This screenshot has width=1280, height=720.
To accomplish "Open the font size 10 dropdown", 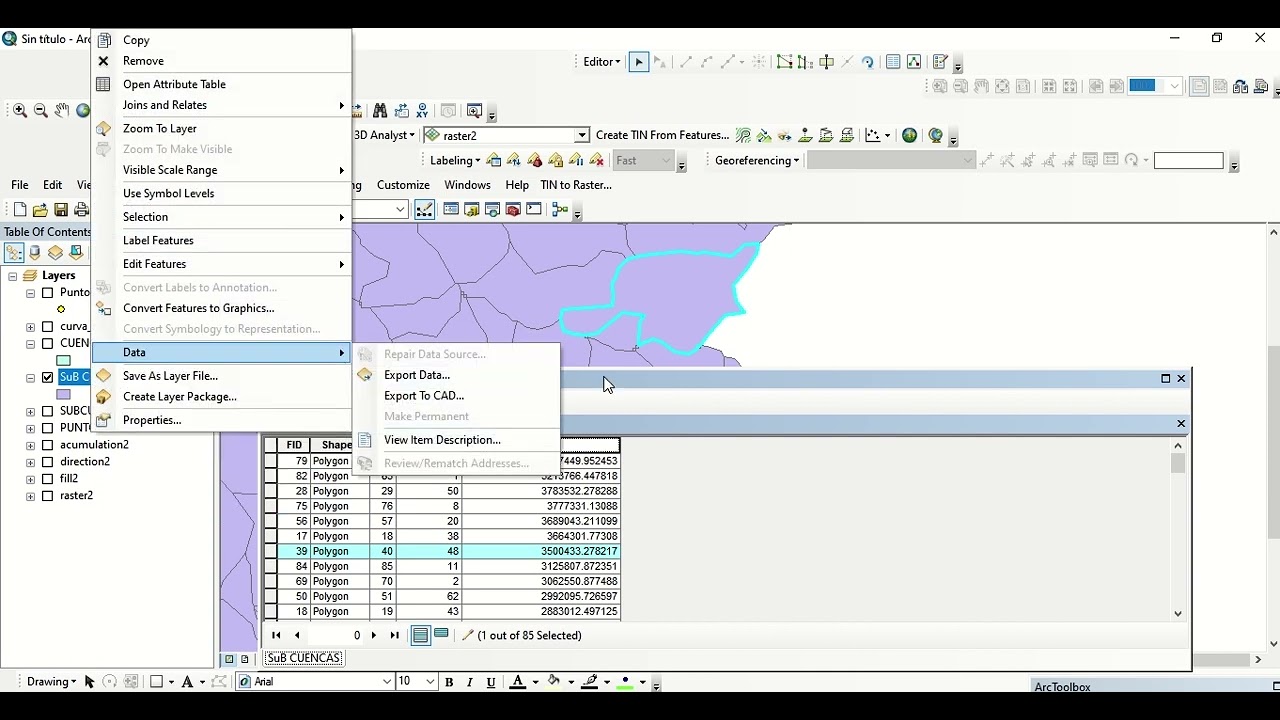I will click(430, 682).
